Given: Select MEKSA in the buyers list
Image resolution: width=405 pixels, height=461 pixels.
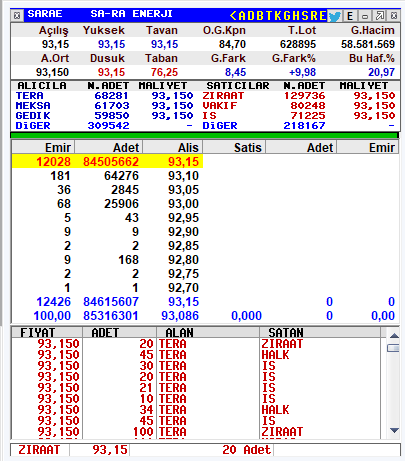Looking at the screenshot, I should point(33,106).
